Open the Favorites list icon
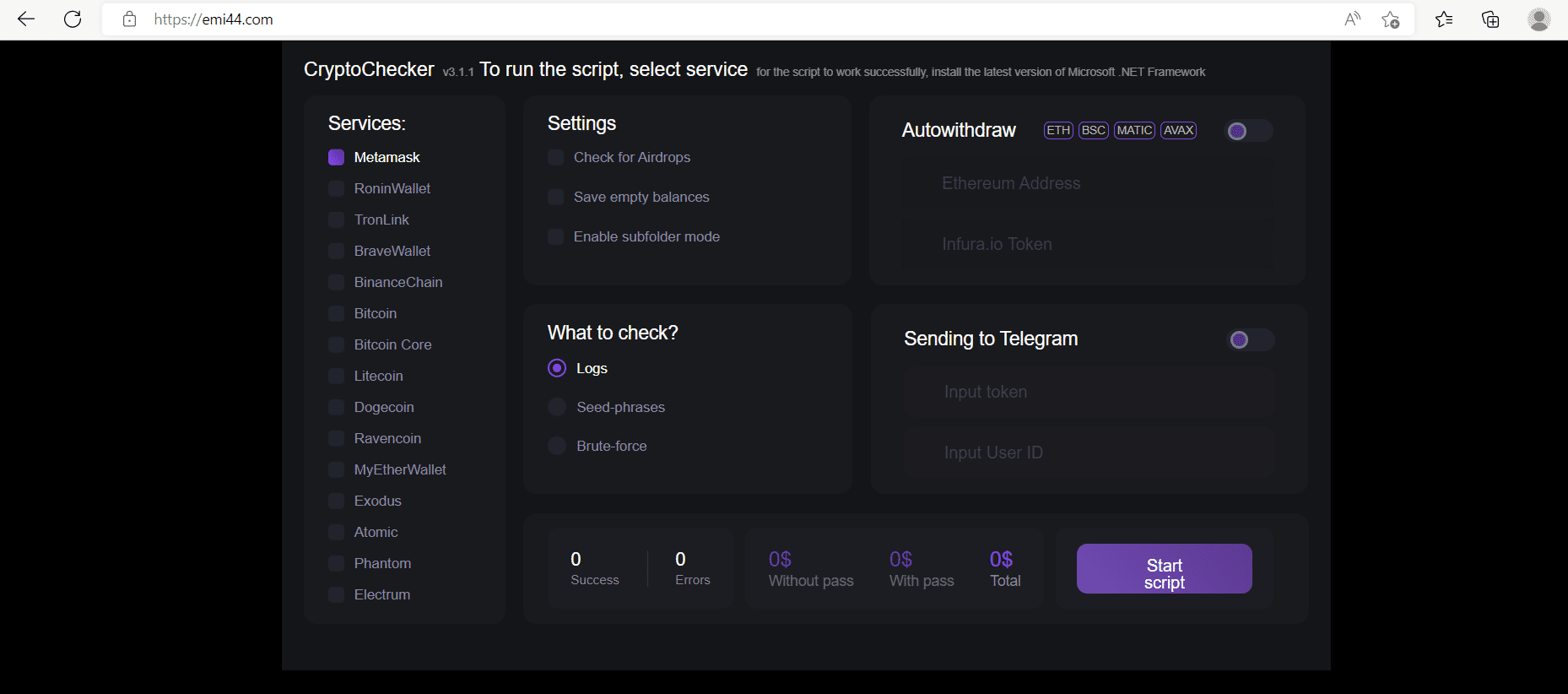The width and height of the screenshot is (1568, 694). coord(1444,19)
